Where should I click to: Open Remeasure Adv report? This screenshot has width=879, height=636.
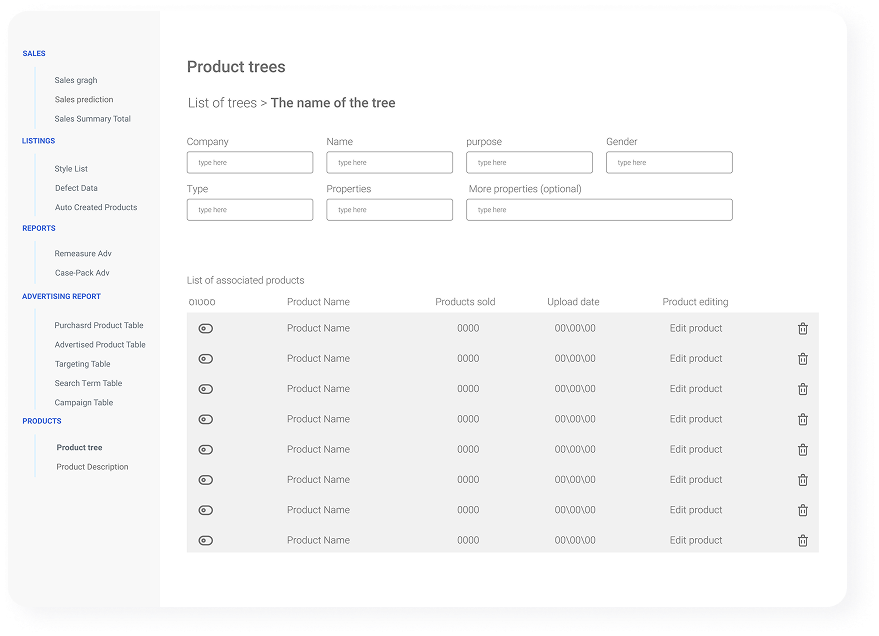83,253
